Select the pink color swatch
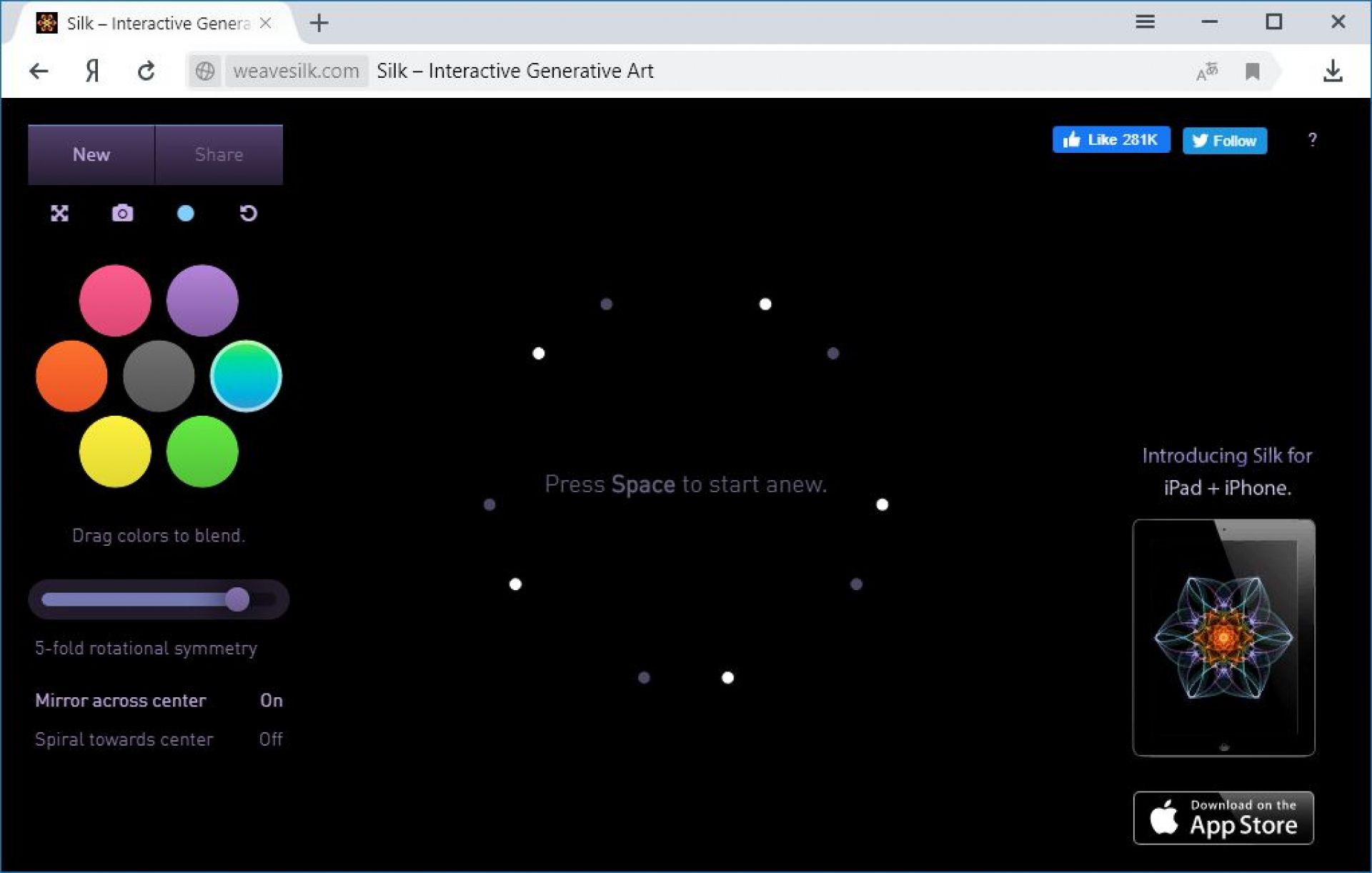The height and width of the screenshot is (873, 1372). [115, 300]
